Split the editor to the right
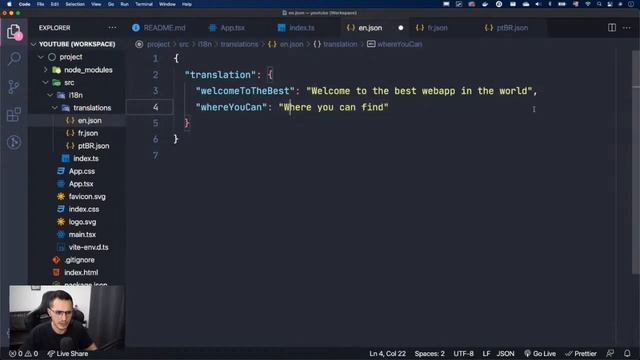The height and width of the screenshot is (360, 640). pyautogui.click(x=611, y=28)
